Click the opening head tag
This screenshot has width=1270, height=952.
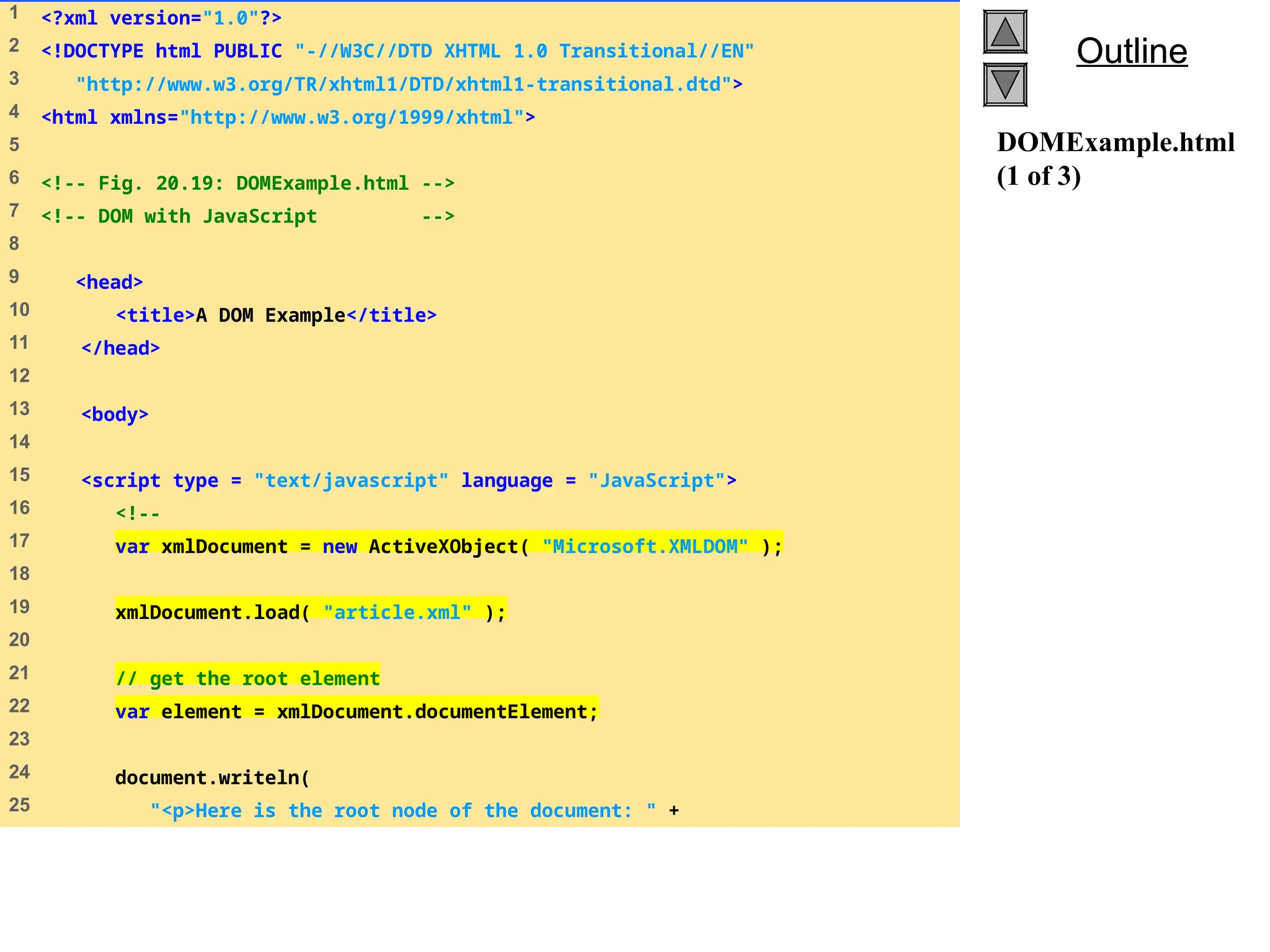click(x=109, y=282)
